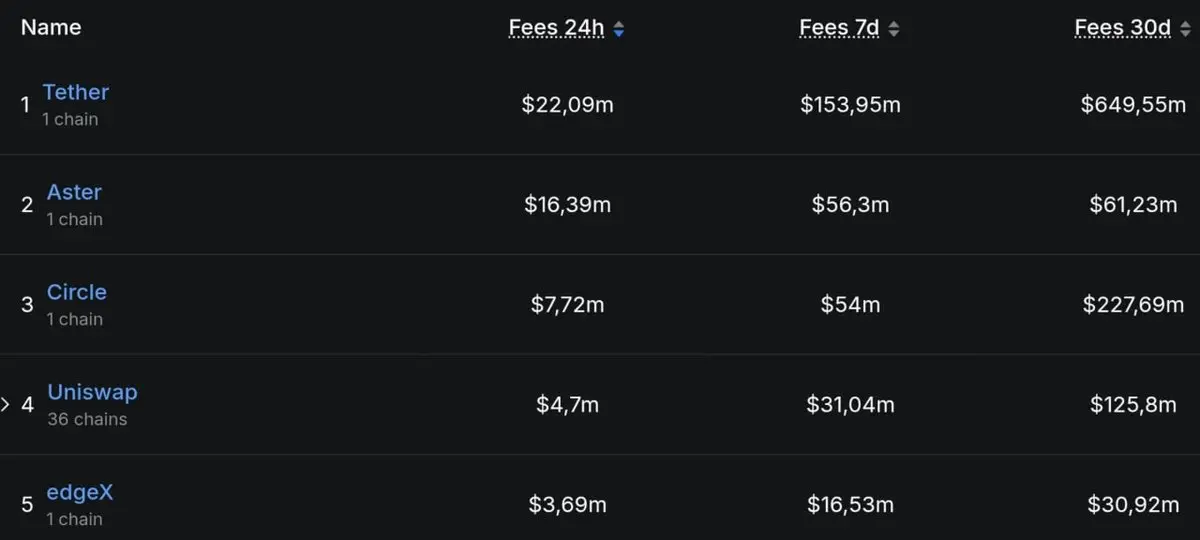The width and height of the screenshot is (1200, 540).
Task: Select Uniswap's 36 chains label
Action: [x=87, y=419]
